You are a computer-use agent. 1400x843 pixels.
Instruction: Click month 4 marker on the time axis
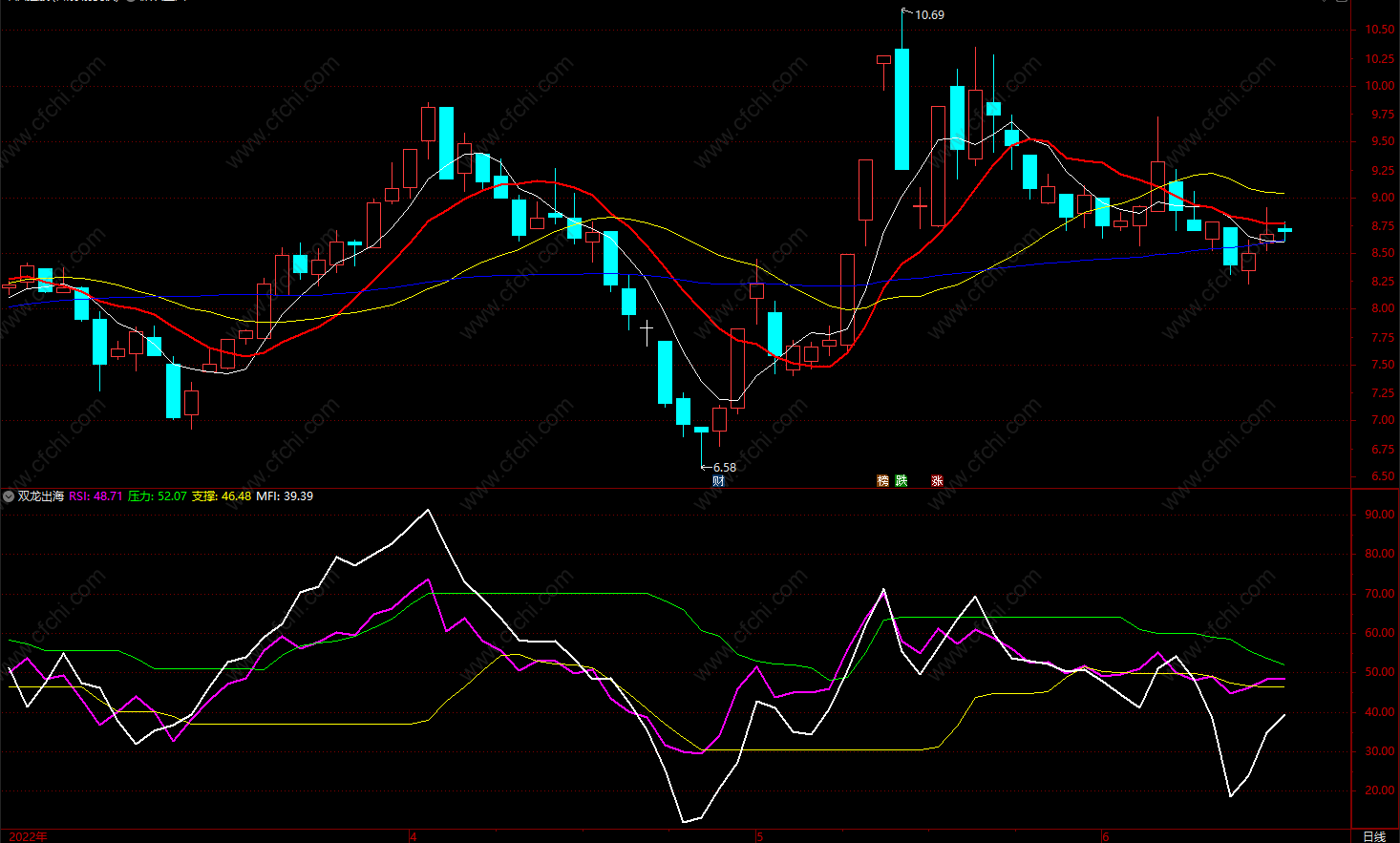[x=414, y=837]
